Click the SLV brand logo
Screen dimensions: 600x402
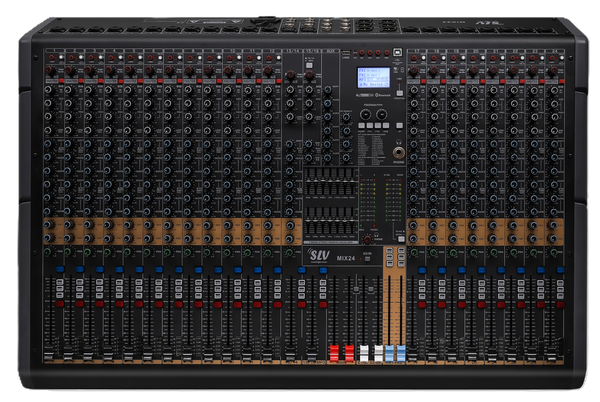(319, 255)
